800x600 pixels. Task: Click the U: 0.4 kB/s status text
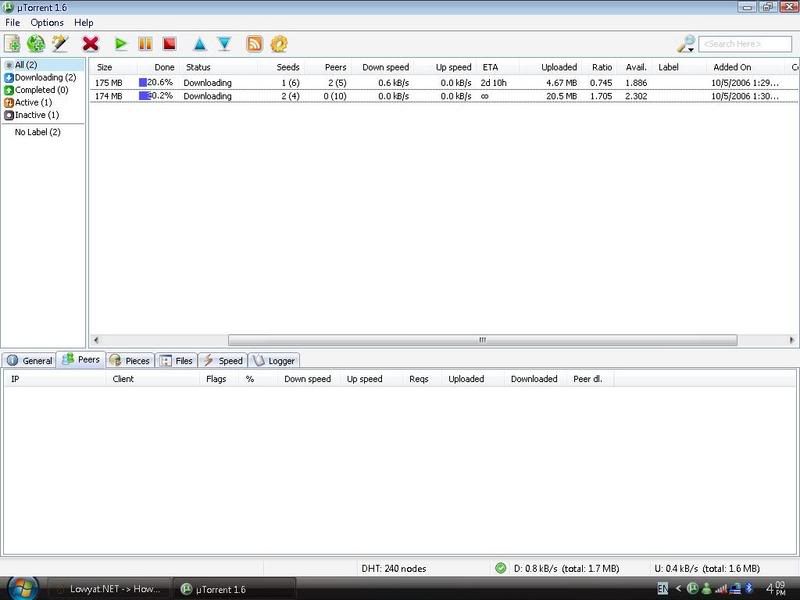(707, 568)
